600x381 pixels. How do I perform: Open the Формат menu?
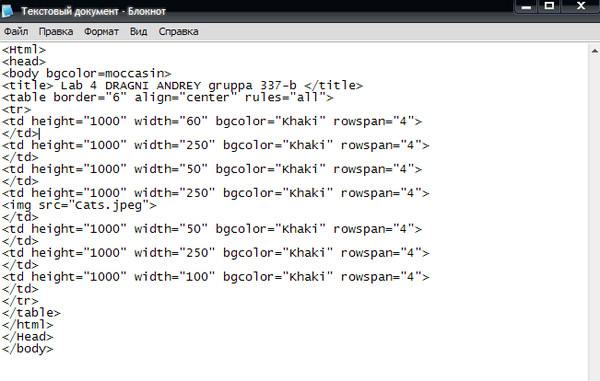101,31
